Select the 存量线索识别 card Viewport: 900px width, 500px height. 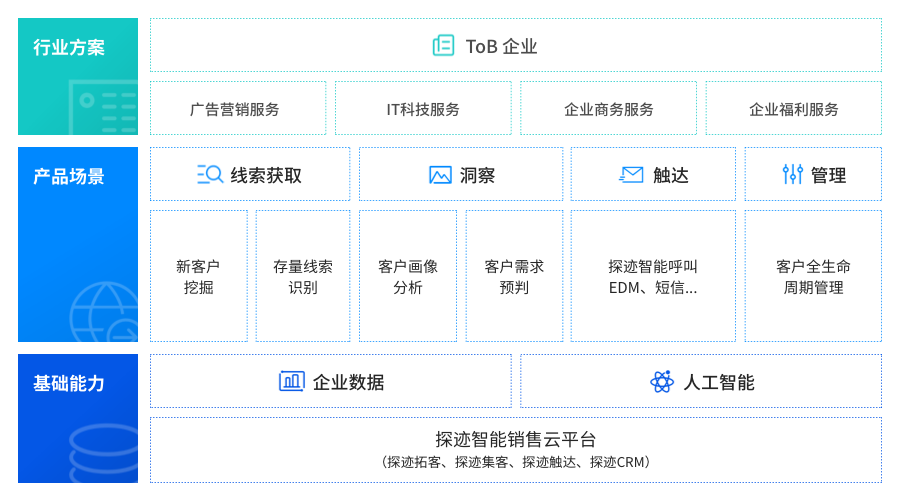(x=303, y=276)
